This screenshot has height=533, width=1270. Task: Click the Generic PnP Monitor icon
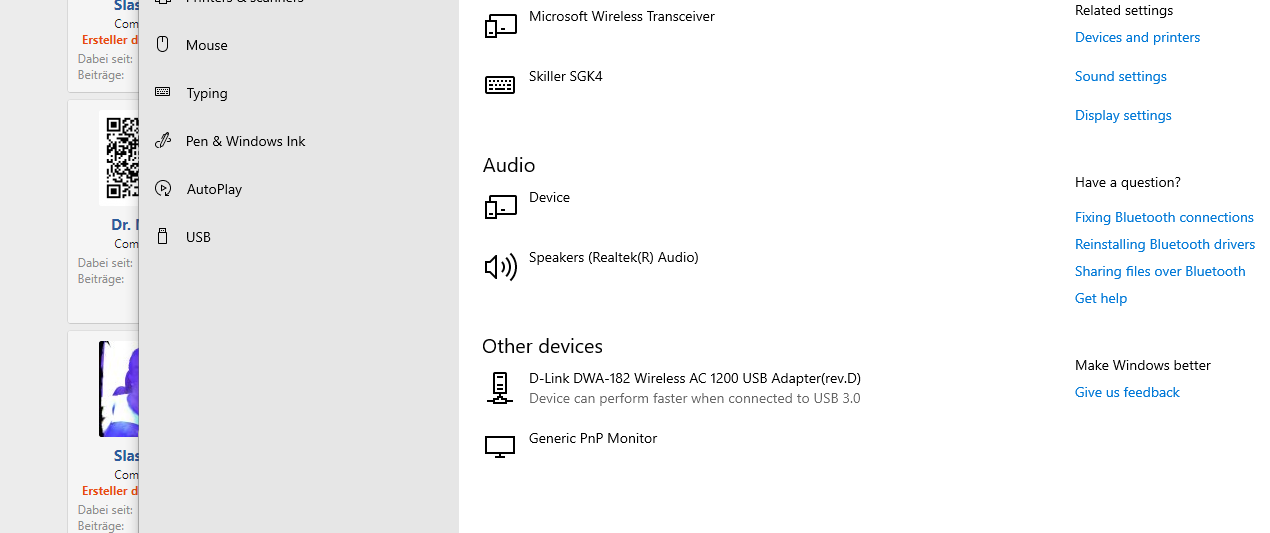(500, 447)
